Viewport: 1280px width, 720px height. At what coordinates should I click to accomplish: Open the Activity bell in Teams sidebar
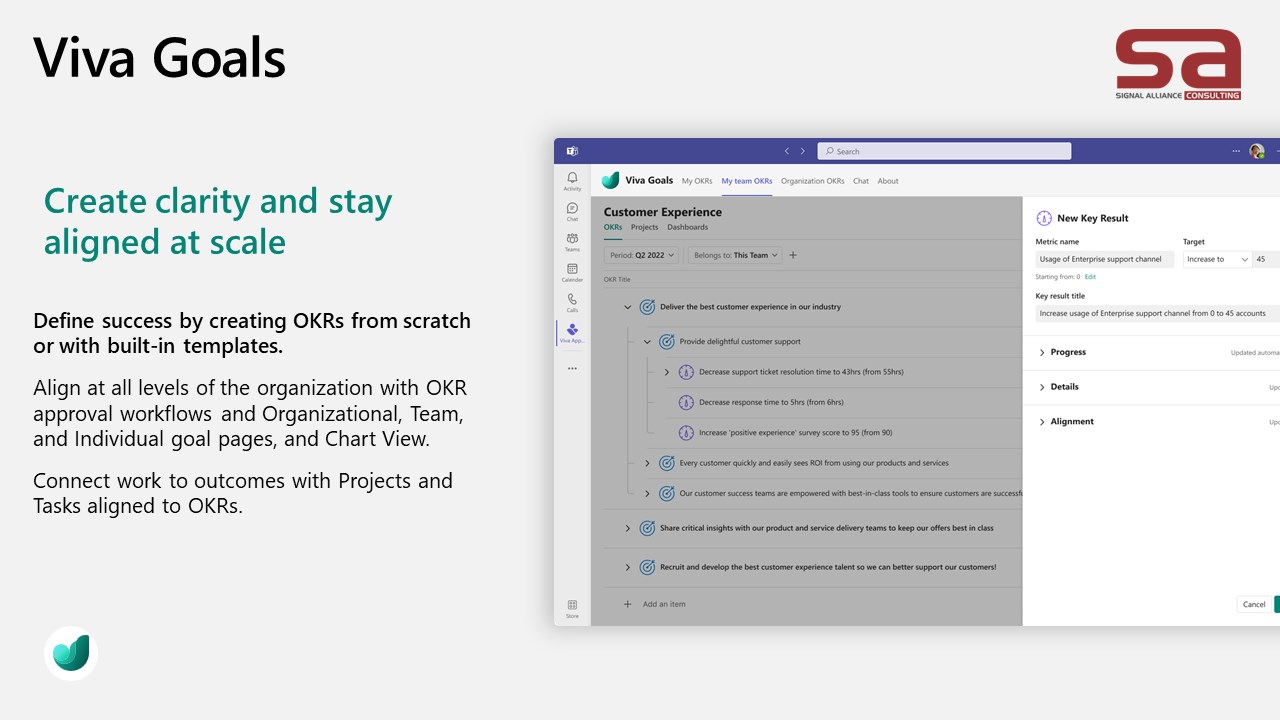tap(572, 181)
